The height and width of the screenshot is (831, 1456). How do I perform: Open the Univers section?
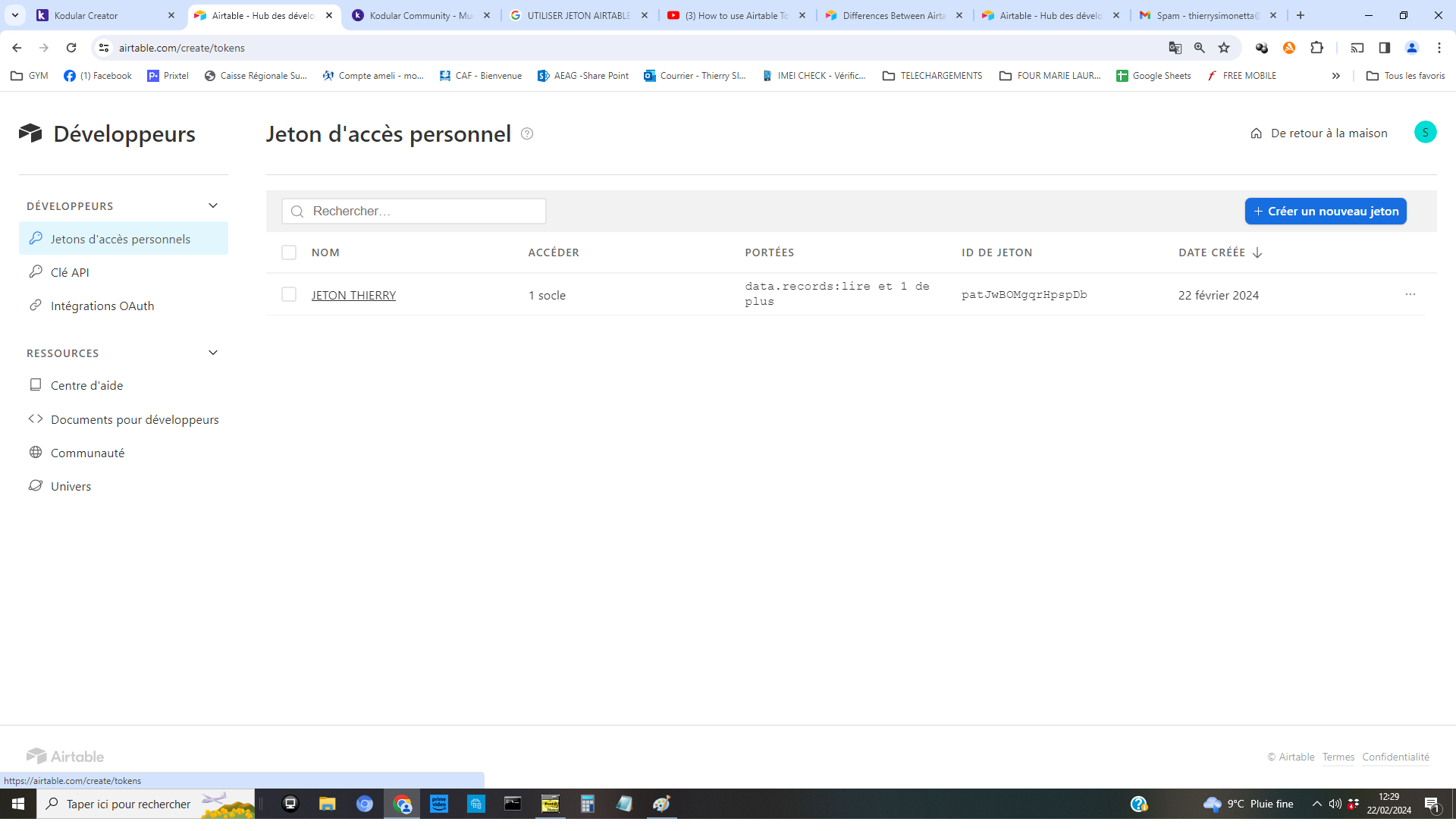click(71, 486)
